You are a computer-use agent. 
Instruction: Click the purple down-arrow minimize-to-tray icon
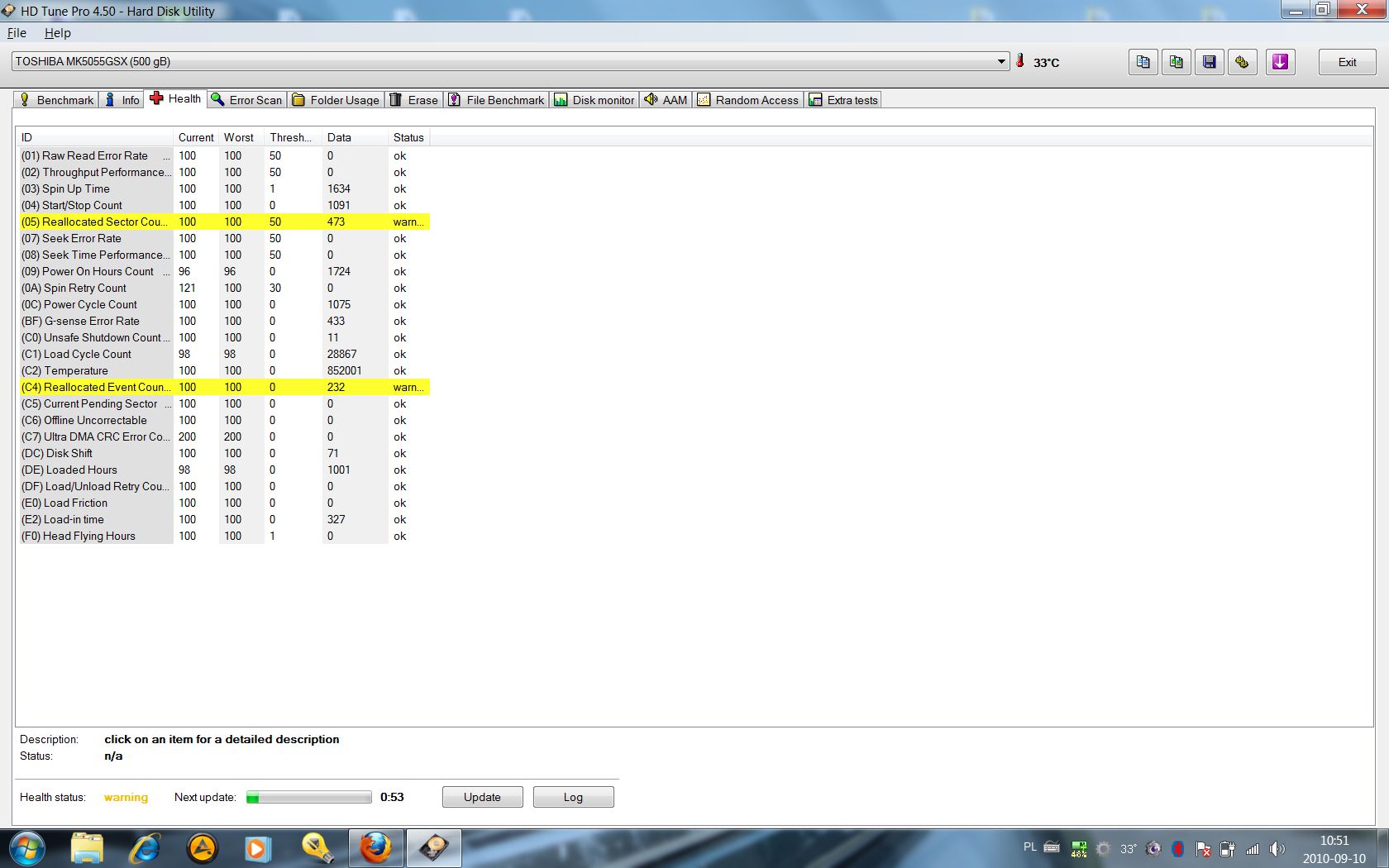pyautogui.click(x=1280, y=62)
